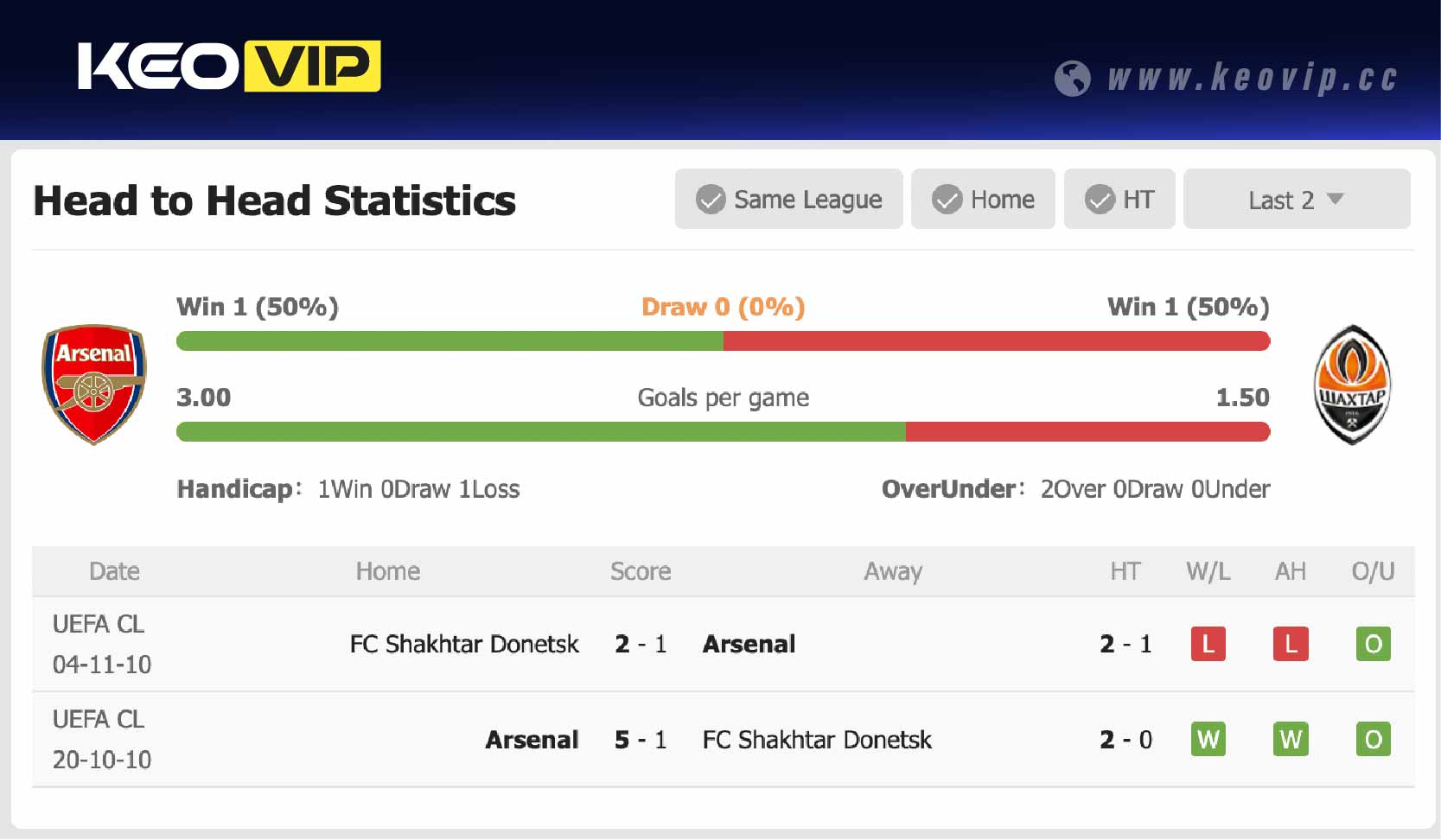Click the green O badge in second row
Screen dimensions: 1441x840
tap(1373, 739)
